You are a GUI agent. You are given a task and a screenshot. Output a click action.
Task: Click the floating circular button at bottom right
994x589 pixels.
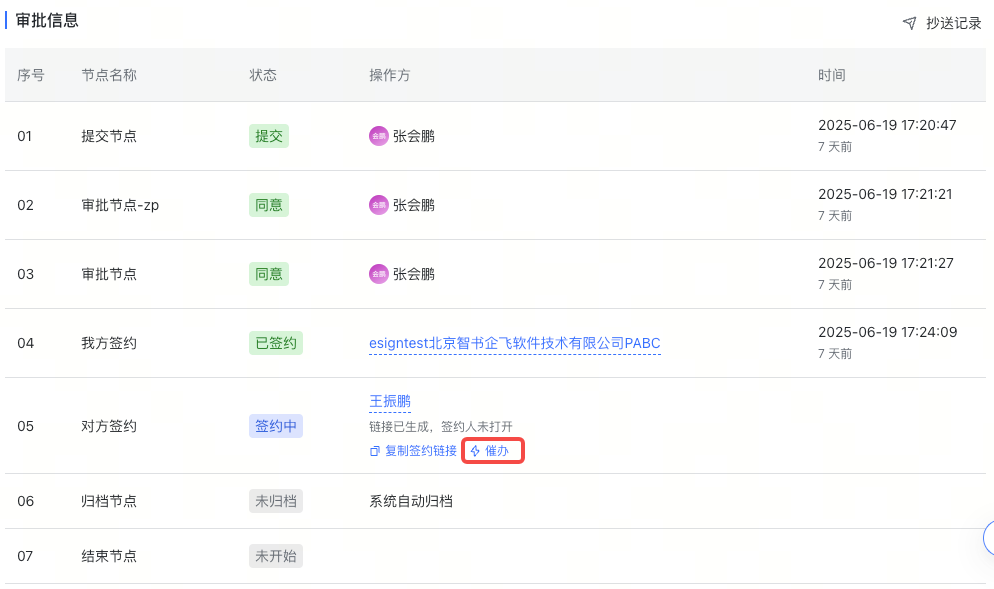click(x=988, y=538)
